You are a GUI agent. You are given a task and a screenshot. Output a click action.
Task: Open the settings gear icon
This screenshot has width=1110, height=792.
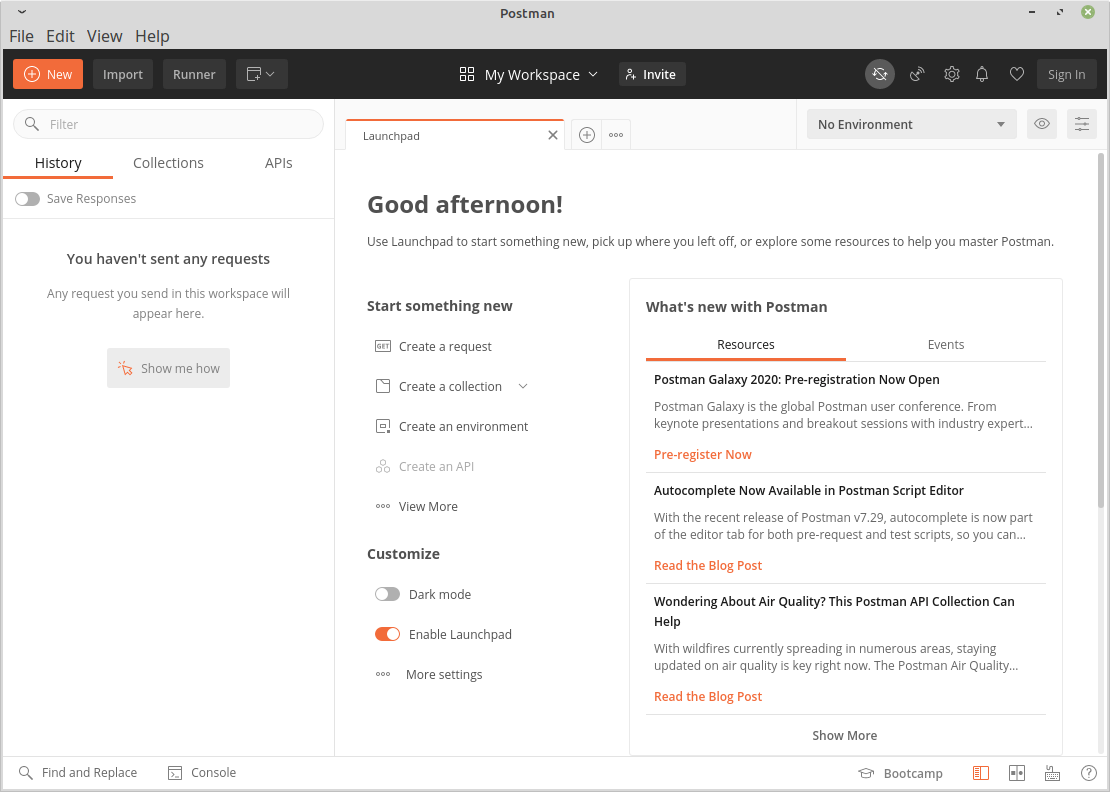[952, 74]
